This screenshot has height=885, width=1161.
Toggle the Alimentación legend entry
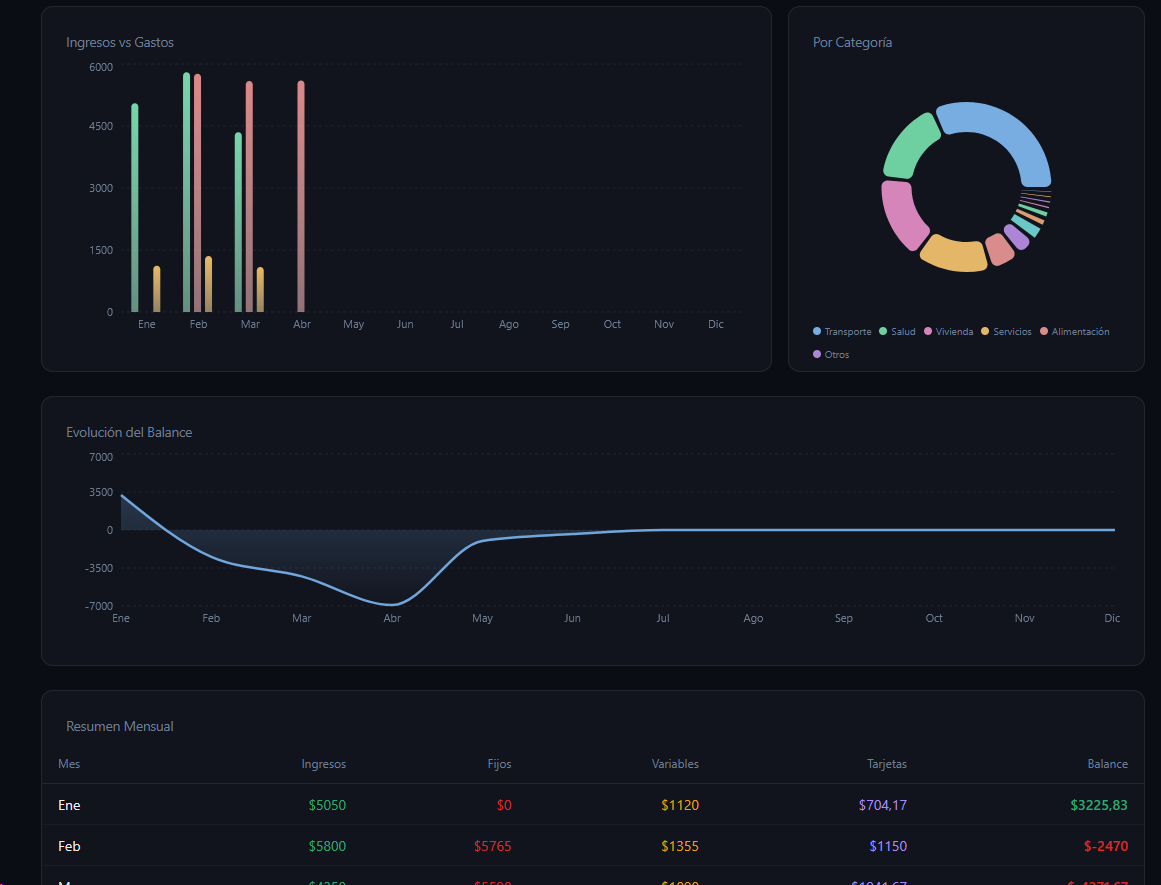coord(1074,331)
